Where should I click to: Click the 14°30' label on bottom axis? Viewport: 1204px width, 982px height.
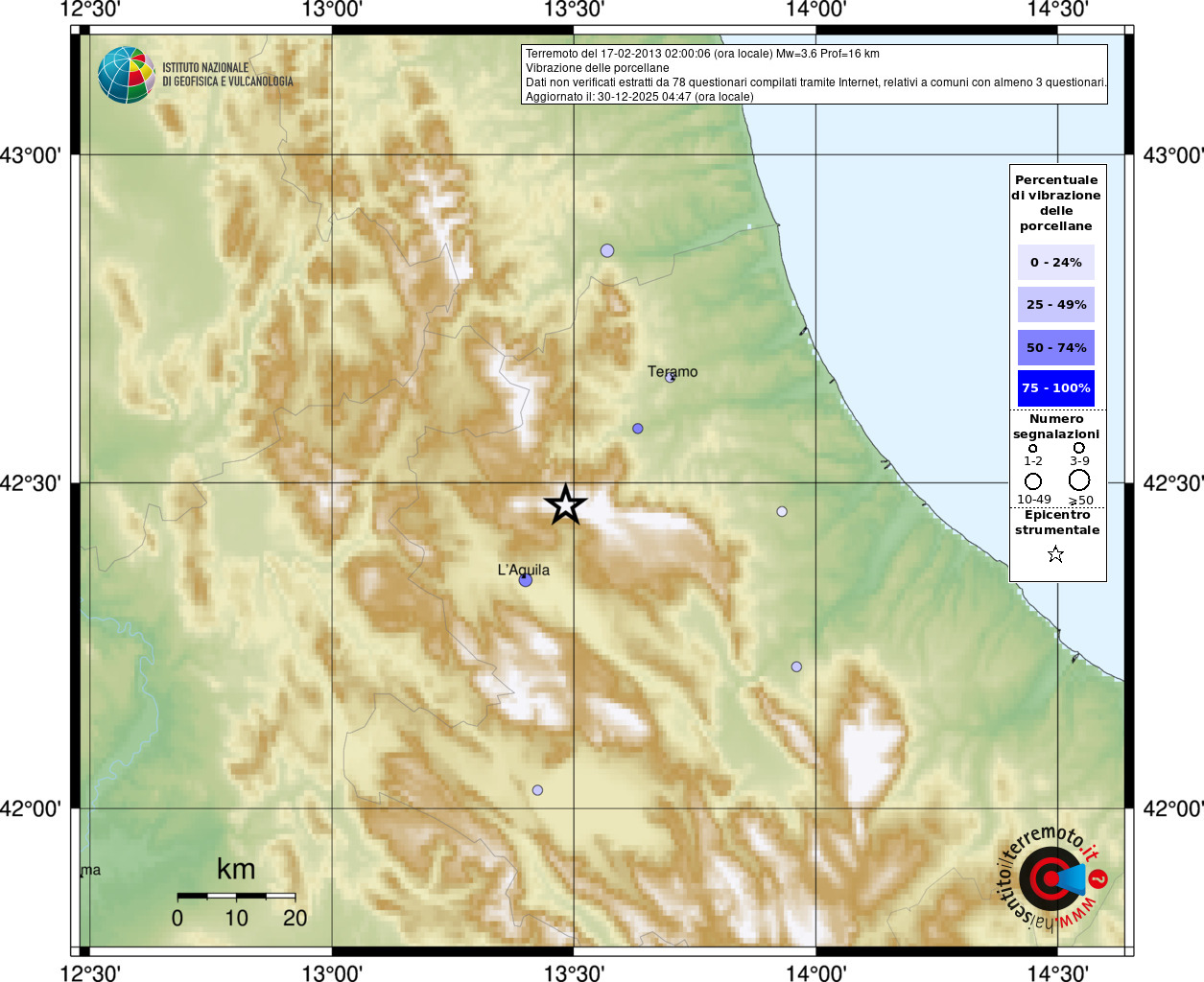tap(1058, 972)
